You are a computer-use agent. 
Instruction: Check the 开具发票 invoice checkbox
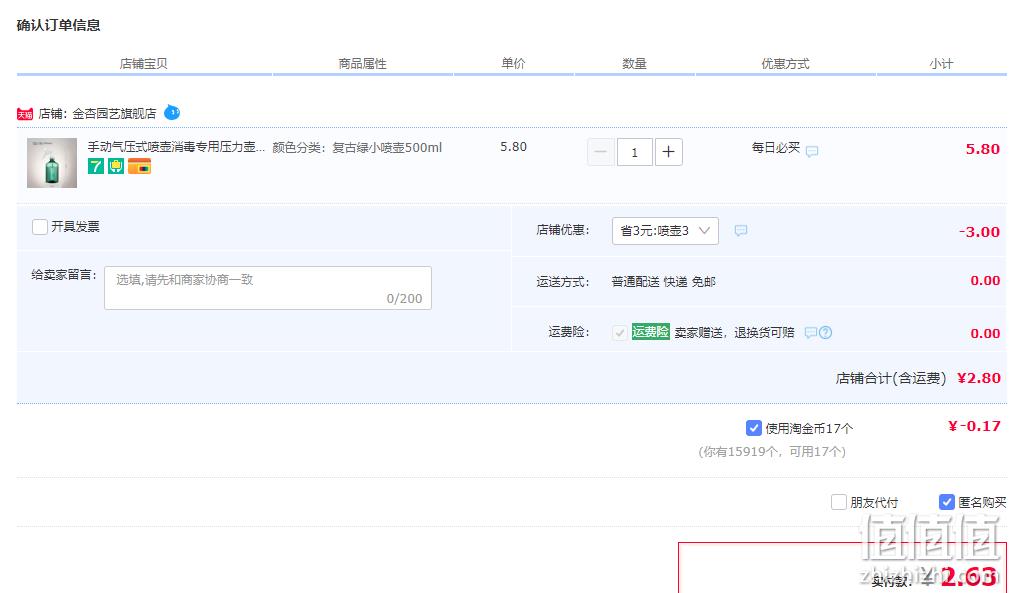coord(40,226)
